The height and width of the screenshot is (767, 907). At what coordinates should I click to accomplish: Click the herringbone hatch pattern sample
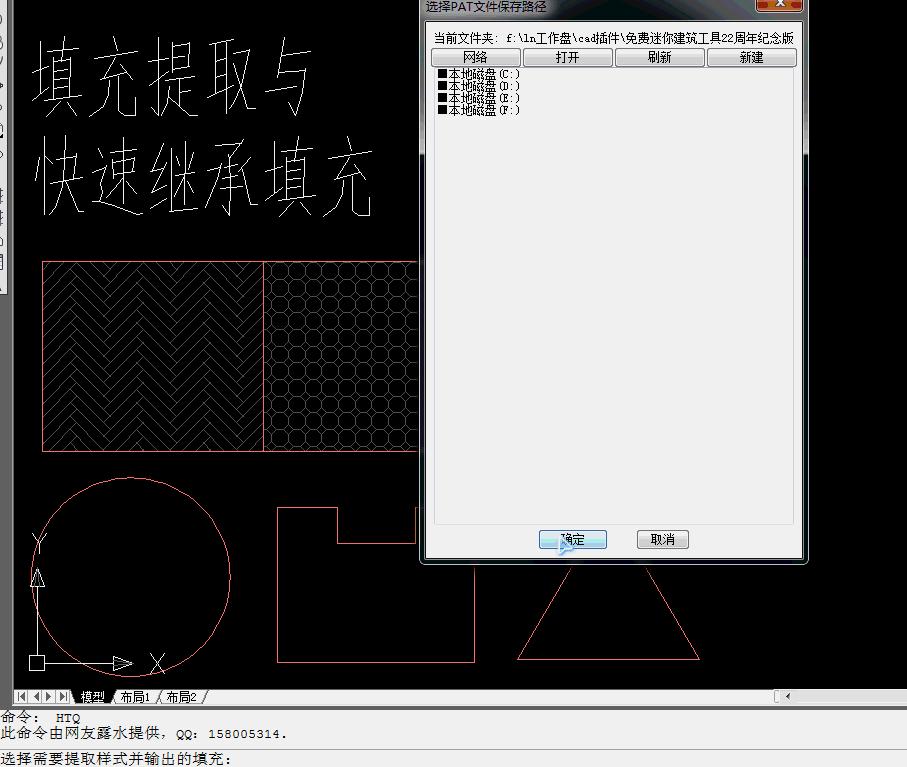coord(150,355)
